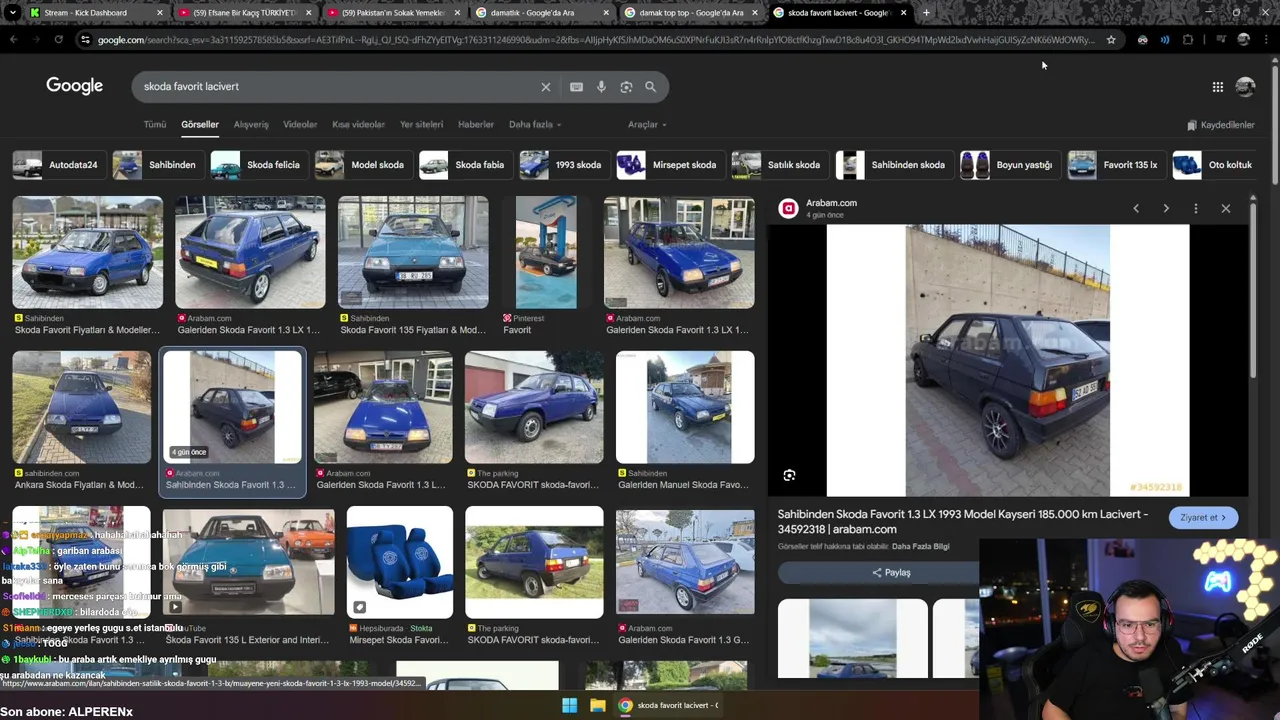Click Chrome taskbar item skoda favorit lacivert
The width and height of the screenshot is (1280, 720).
pos(668,705)
